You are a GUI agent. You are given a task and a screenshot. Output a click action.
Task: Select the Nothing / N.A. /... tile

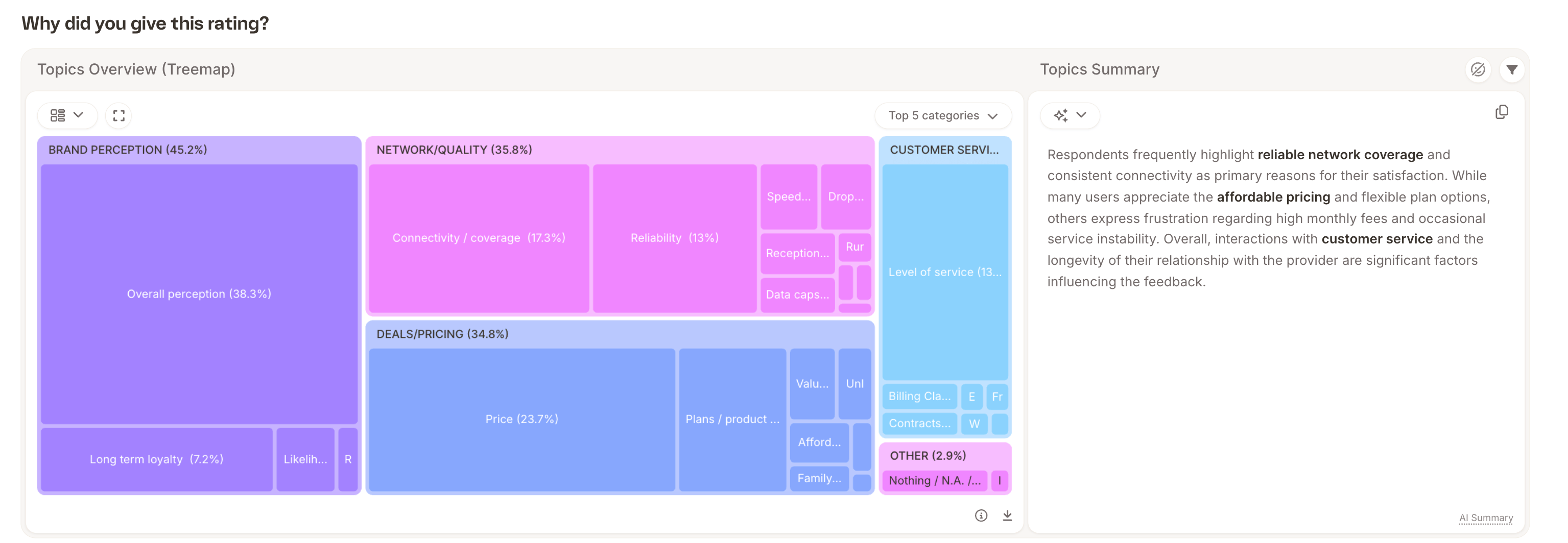pos(934,480)
